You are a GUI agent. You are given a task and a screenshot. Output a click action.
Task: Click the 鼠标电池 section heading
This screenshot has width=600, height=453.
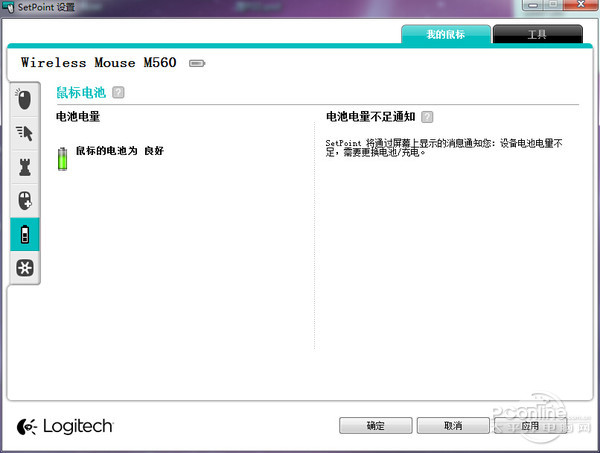[x=81, y=93]
